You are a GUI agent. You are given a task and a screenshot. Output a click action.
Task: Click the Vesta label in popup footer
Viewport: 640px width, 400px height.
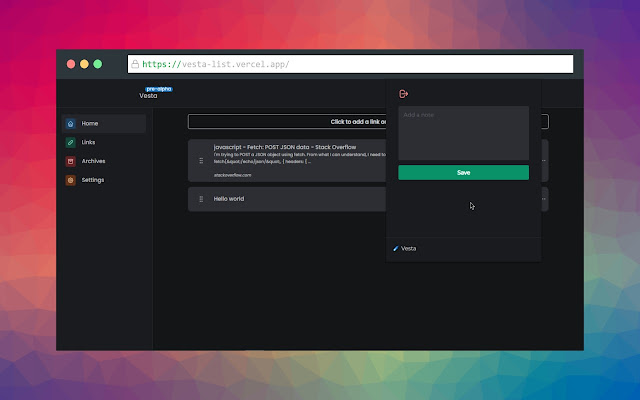tap(409, 249)
